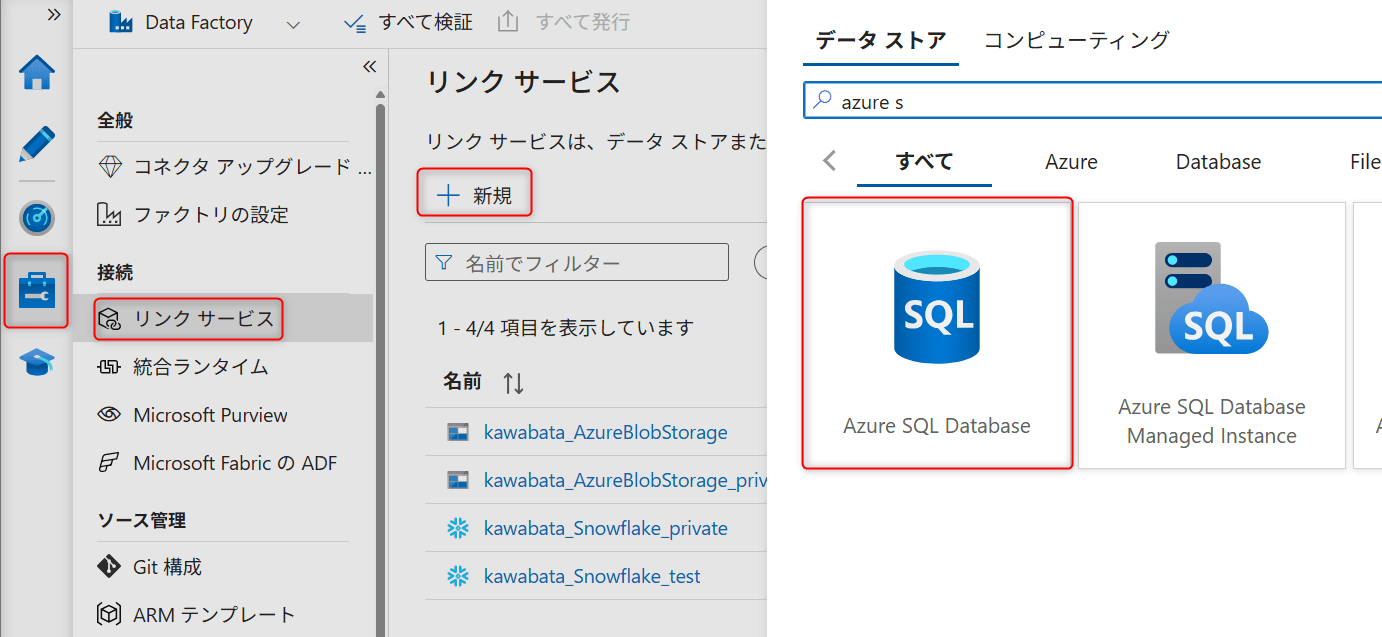Screen dimensions: 1382x637
Task: Choose Azure SQL Database Managed Instance tile
Action: (1211, 335)
